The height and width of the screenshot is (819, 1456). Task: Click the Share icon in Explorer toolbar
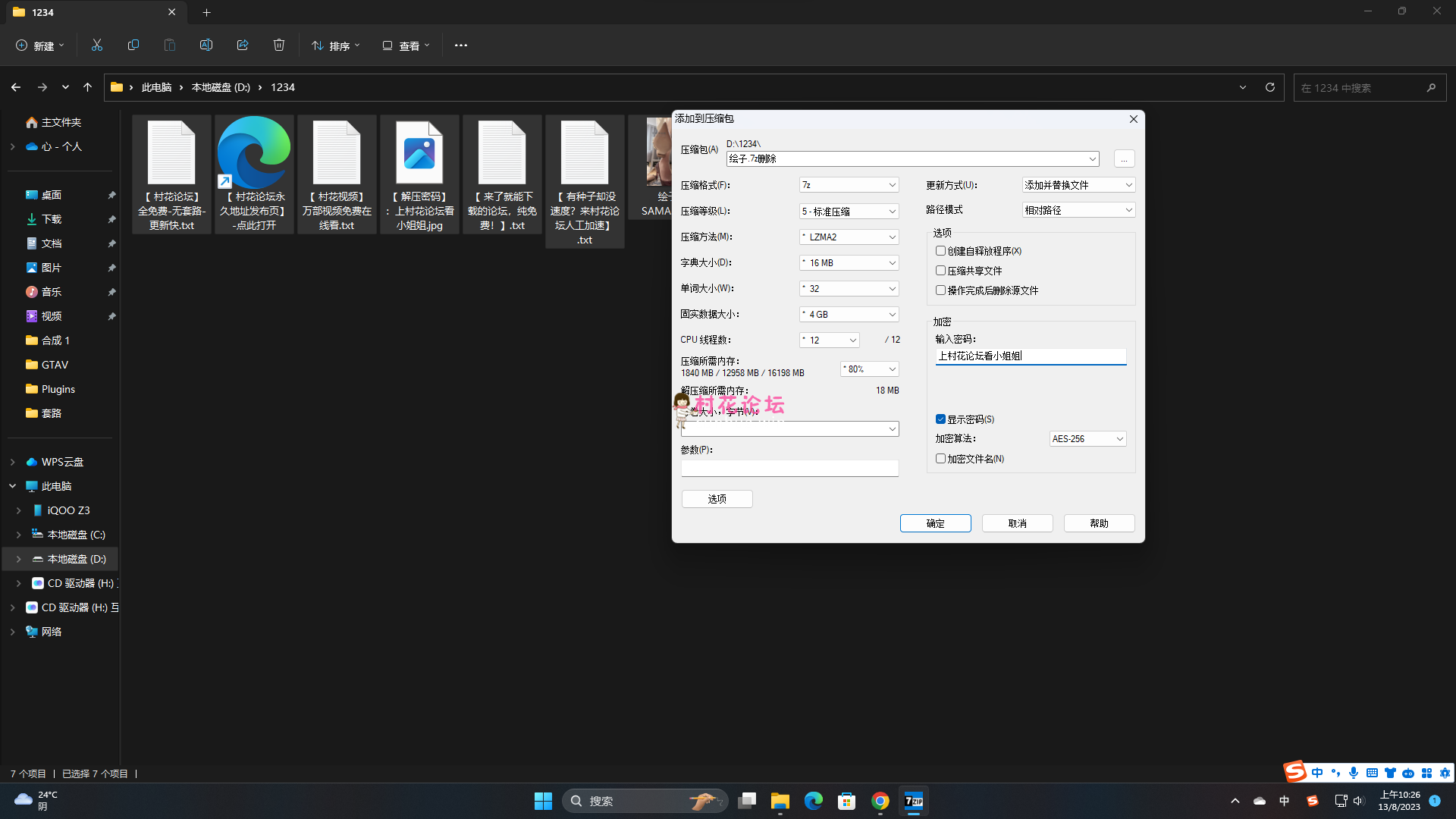pyautogui.click(x=243, y=45)
